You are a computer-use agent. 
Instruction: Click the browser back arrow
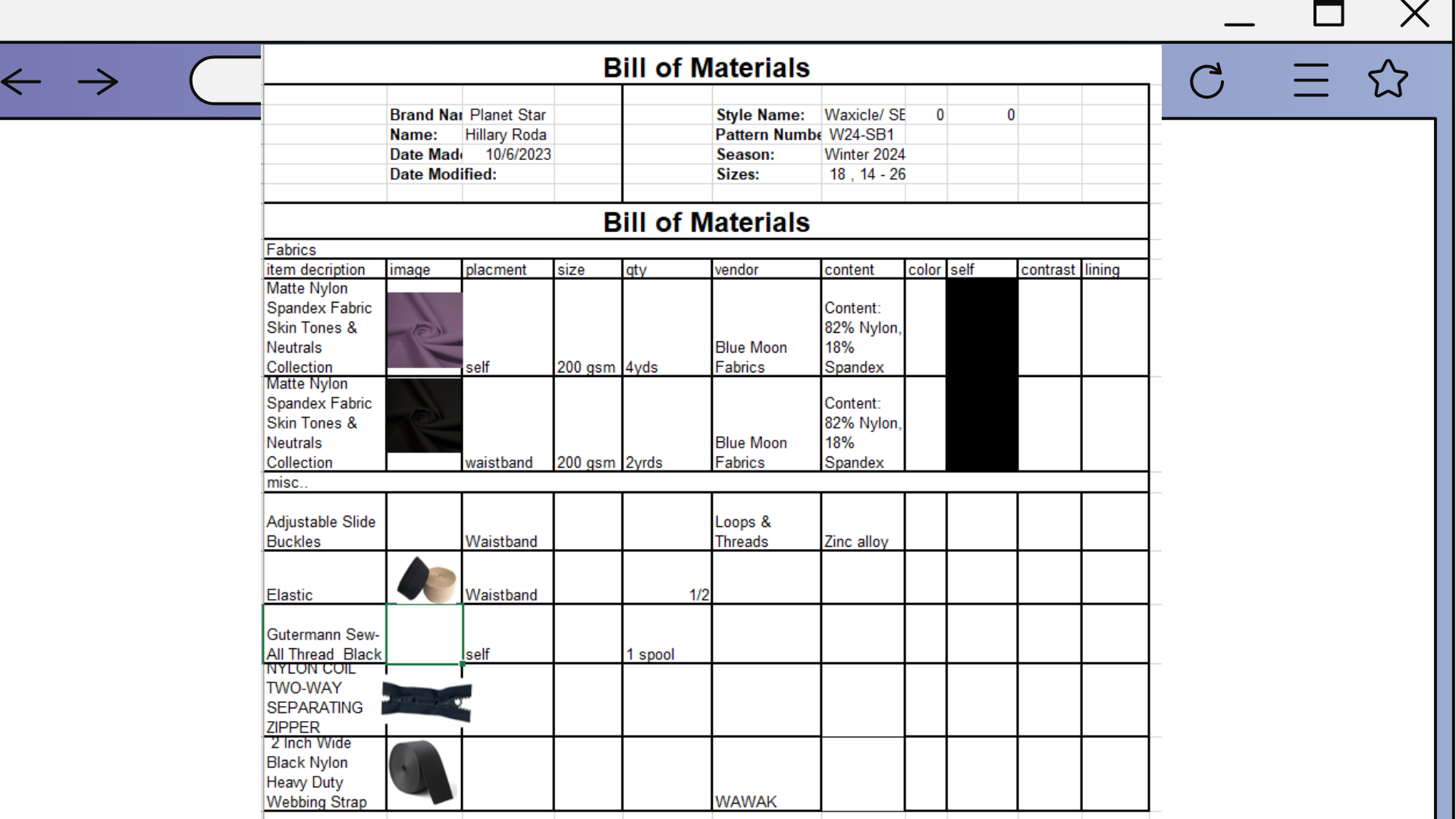tap(21, 81)
